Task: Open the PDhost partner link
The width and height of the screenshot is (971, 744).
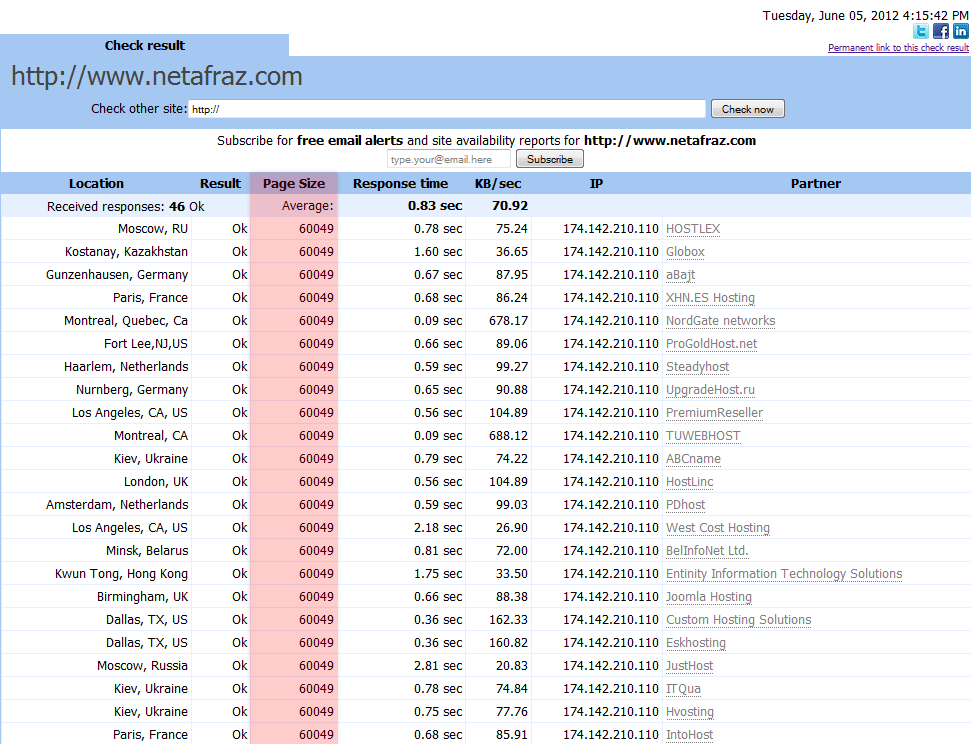Action: pos(686,504)
